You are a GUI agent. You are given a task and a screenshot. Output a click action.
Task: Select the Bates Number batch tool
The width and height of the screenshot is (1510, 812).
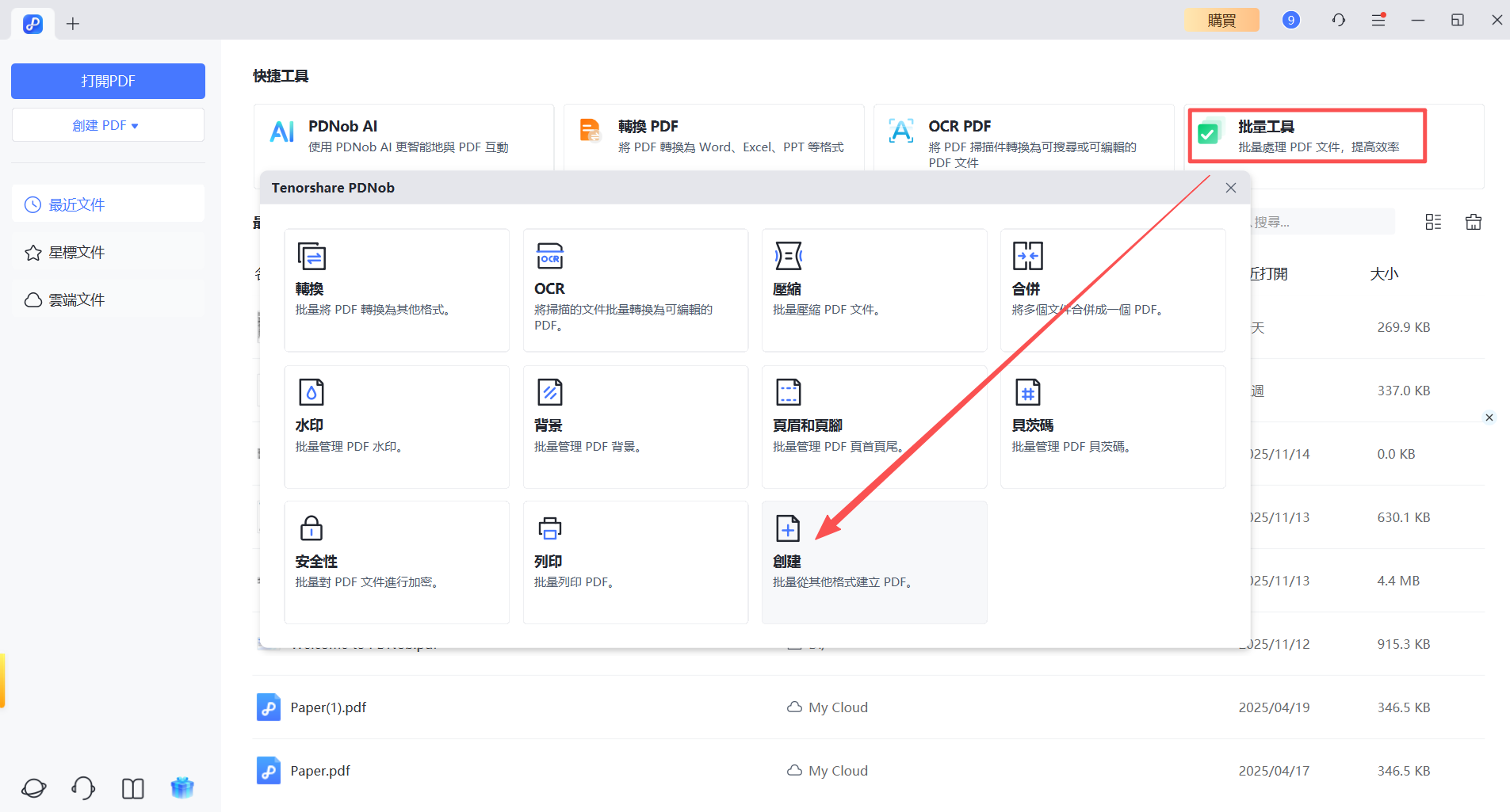coord(1112,426)
